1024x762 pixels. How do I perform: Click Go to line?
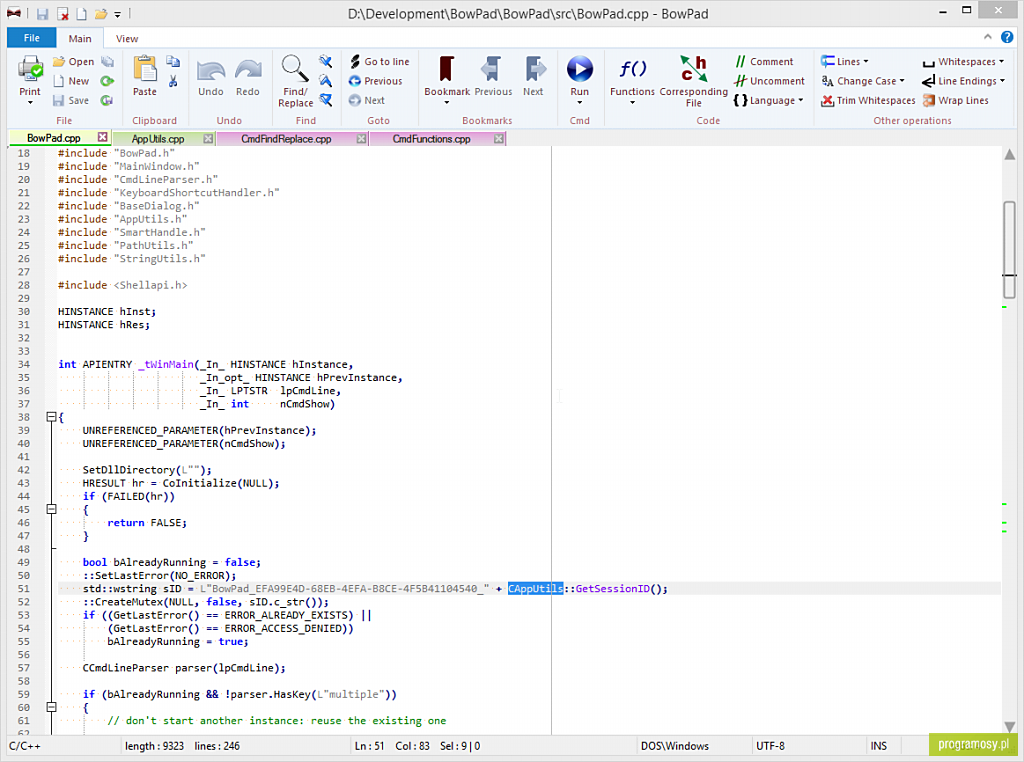[x=379, y=61]
